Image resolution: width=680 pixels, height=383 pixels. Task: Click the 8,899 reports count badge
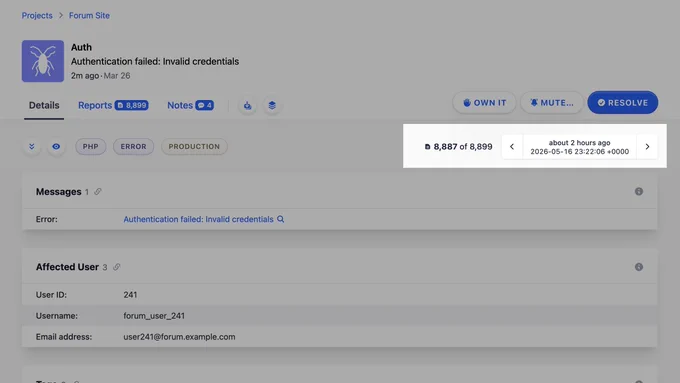[131, 105]
